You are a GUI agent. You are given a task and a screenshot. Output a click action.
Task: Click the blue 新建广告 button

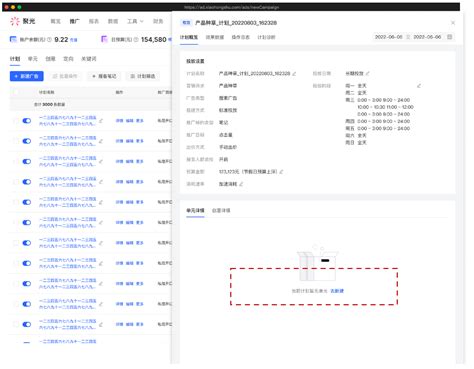pos(27,76)
